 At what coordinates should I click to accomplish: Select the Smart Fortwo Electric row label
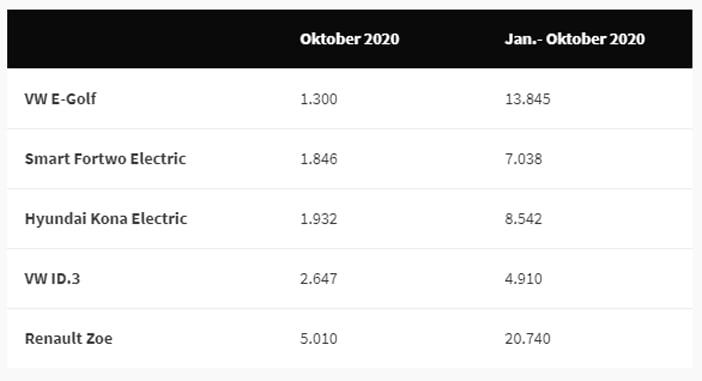pyautogui.click(x=105, y=158)
